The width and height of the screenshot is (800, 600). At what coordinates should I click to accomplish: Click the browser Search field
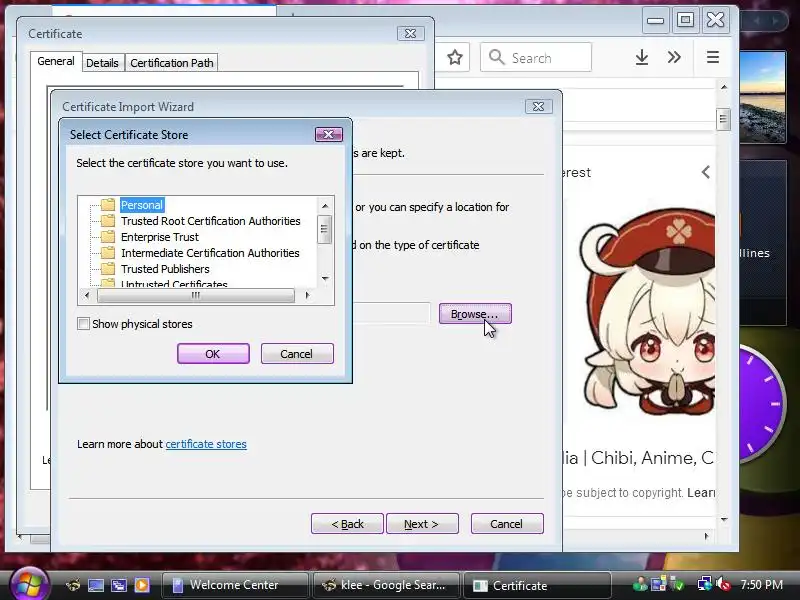point(536,57)
